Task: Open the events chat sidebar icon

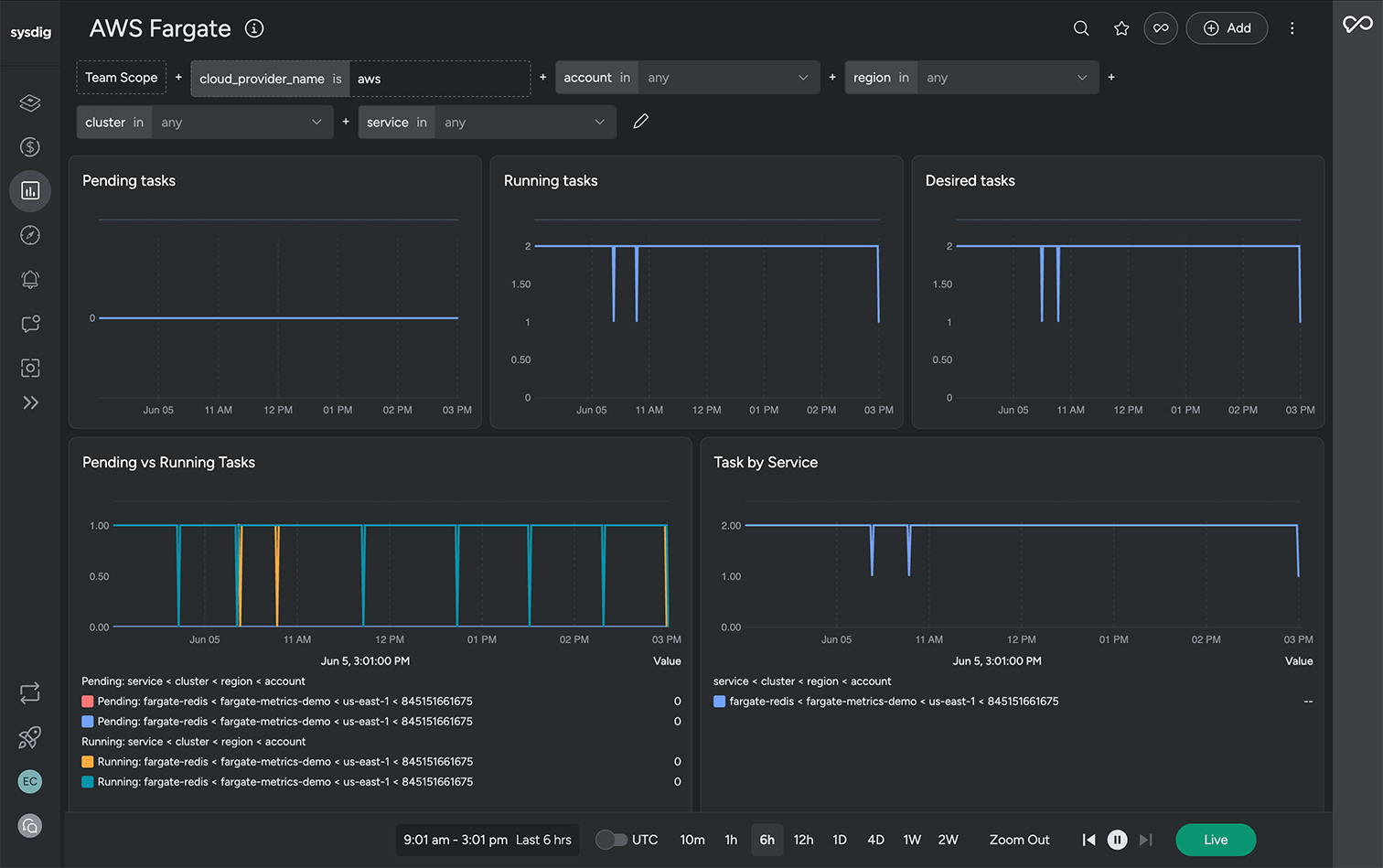Action: pyautogui.click(x=30, y=324)
